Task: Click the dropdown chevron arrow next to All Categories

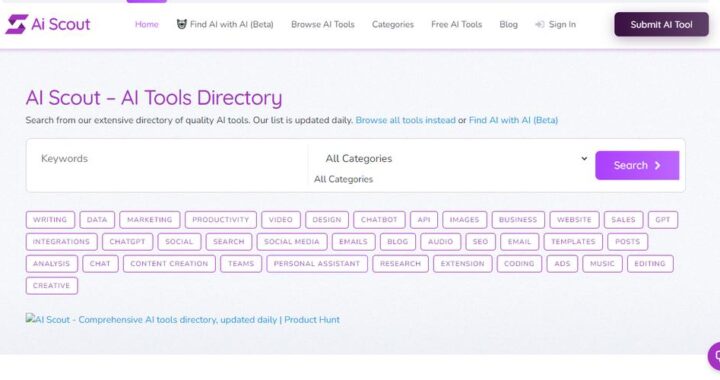Action: tap(584, 158)
